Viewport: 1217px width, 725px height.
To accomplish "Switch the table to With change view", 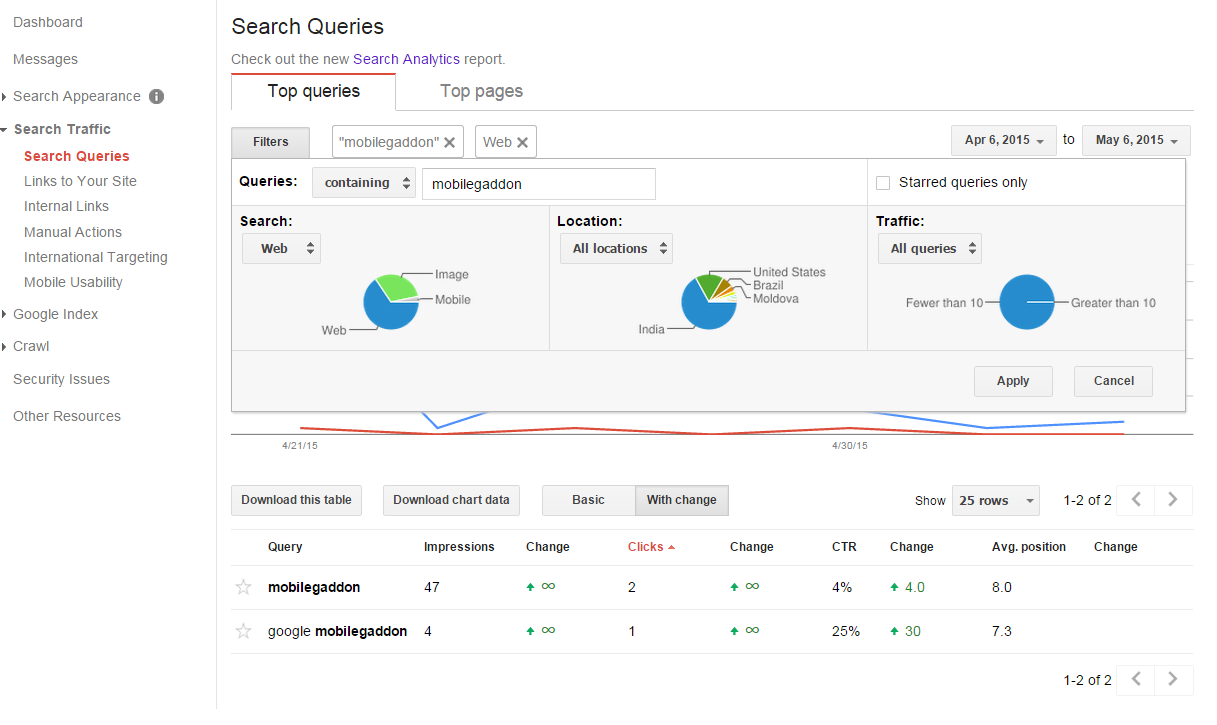I will tap(682, 500).
